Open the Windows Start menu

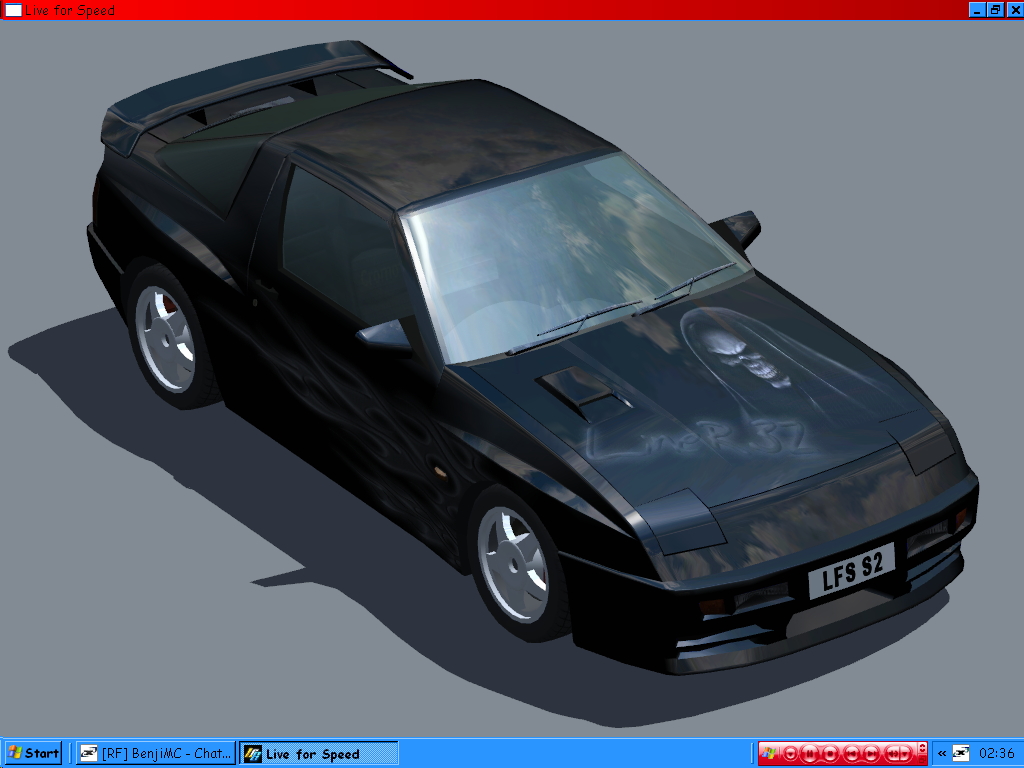tap(33, 753)
